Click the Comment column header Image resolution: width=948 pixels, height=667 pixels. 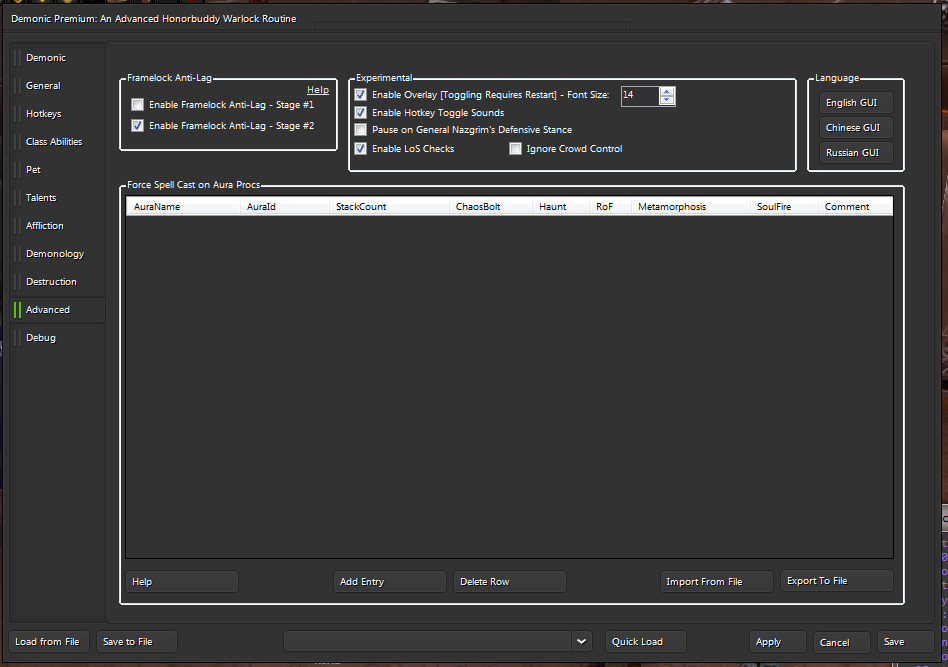coord(855,206)
